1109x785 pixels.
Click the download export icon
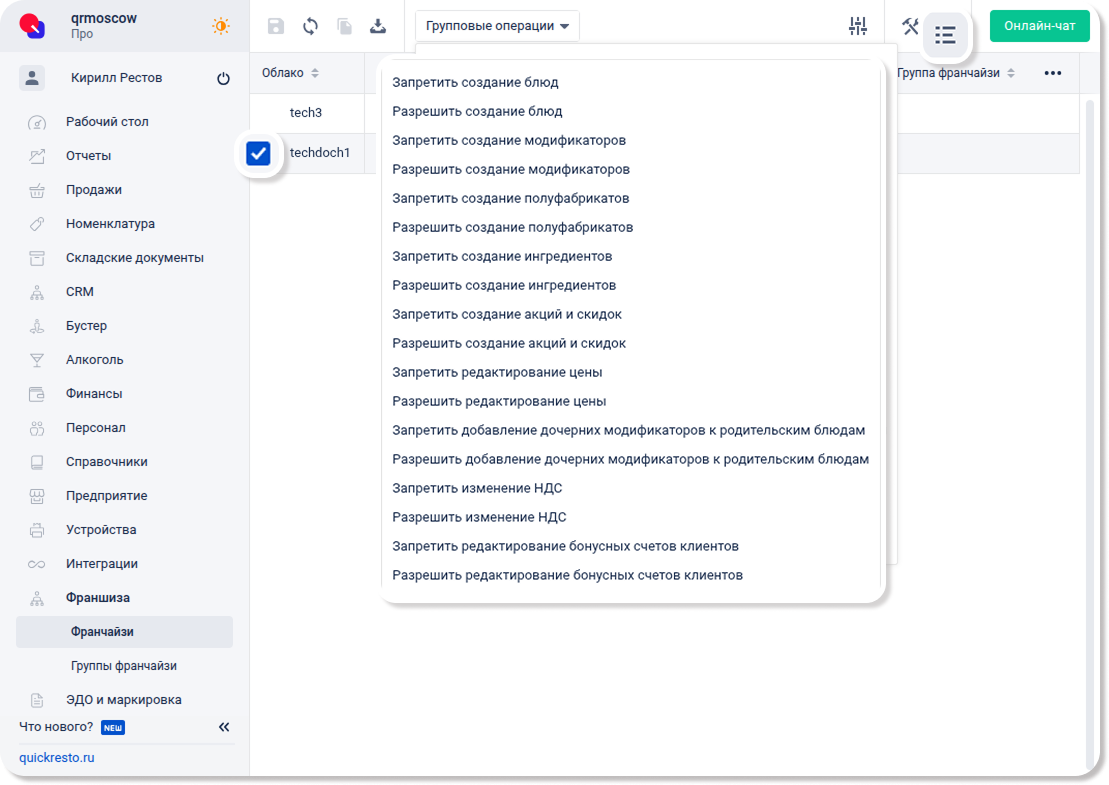pyautogui.click(x=378, y=27)
